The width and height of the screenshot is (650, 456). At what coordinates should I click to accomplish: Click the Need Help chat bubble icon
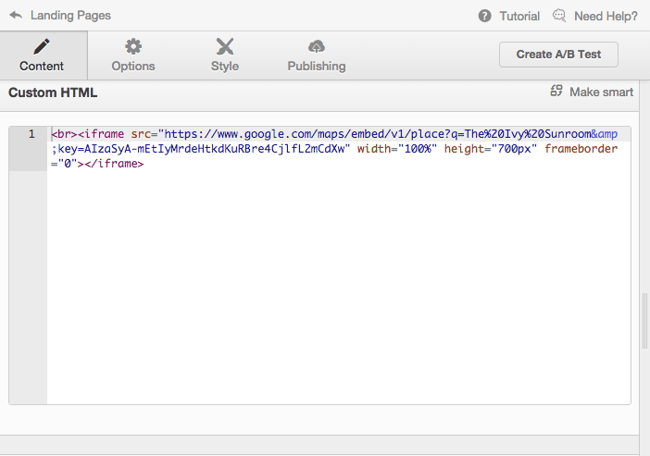pyautogui.click(x=559, y=16)
